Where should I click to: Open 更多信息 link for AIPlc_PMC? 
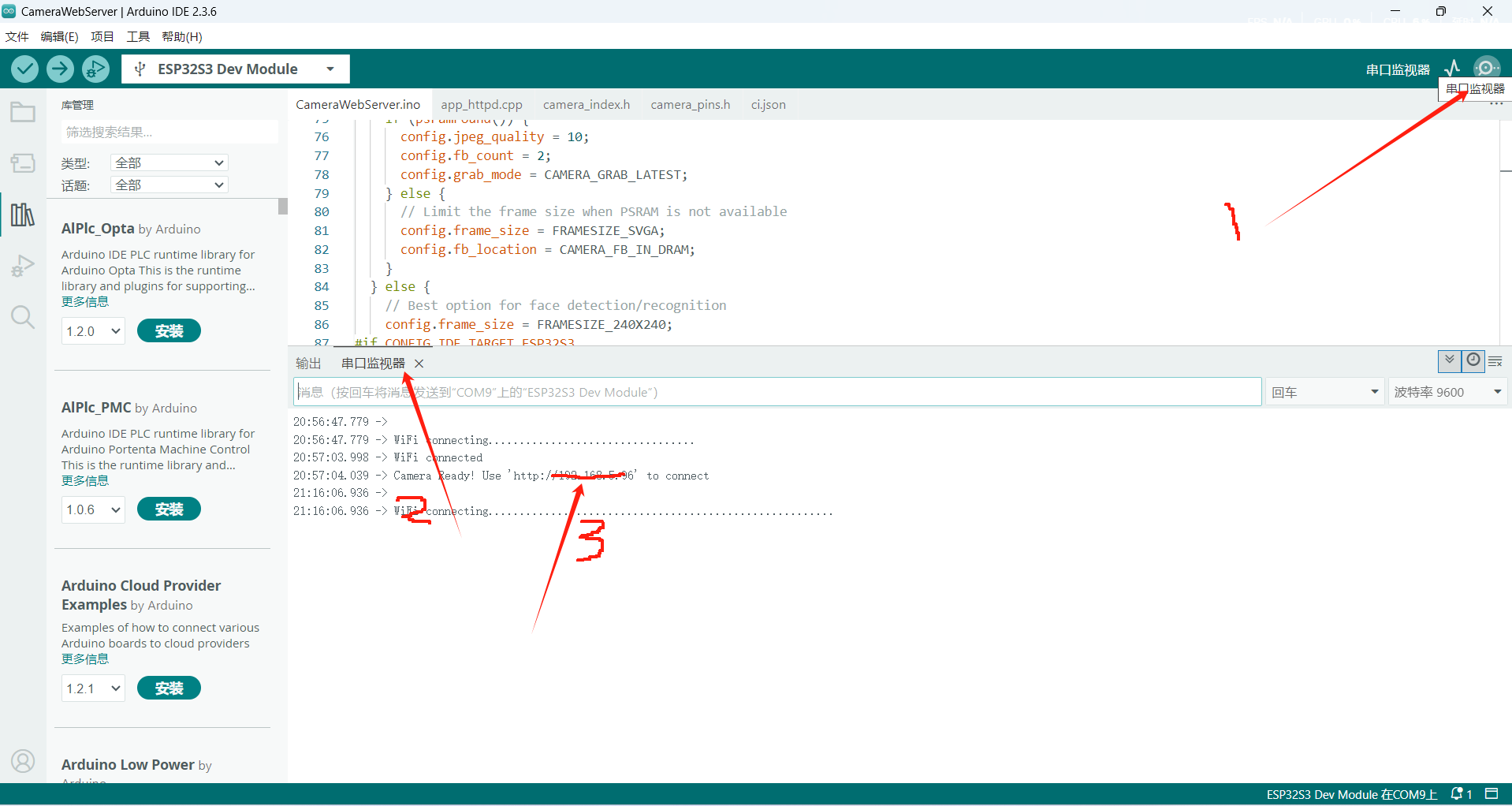[85, 481]
